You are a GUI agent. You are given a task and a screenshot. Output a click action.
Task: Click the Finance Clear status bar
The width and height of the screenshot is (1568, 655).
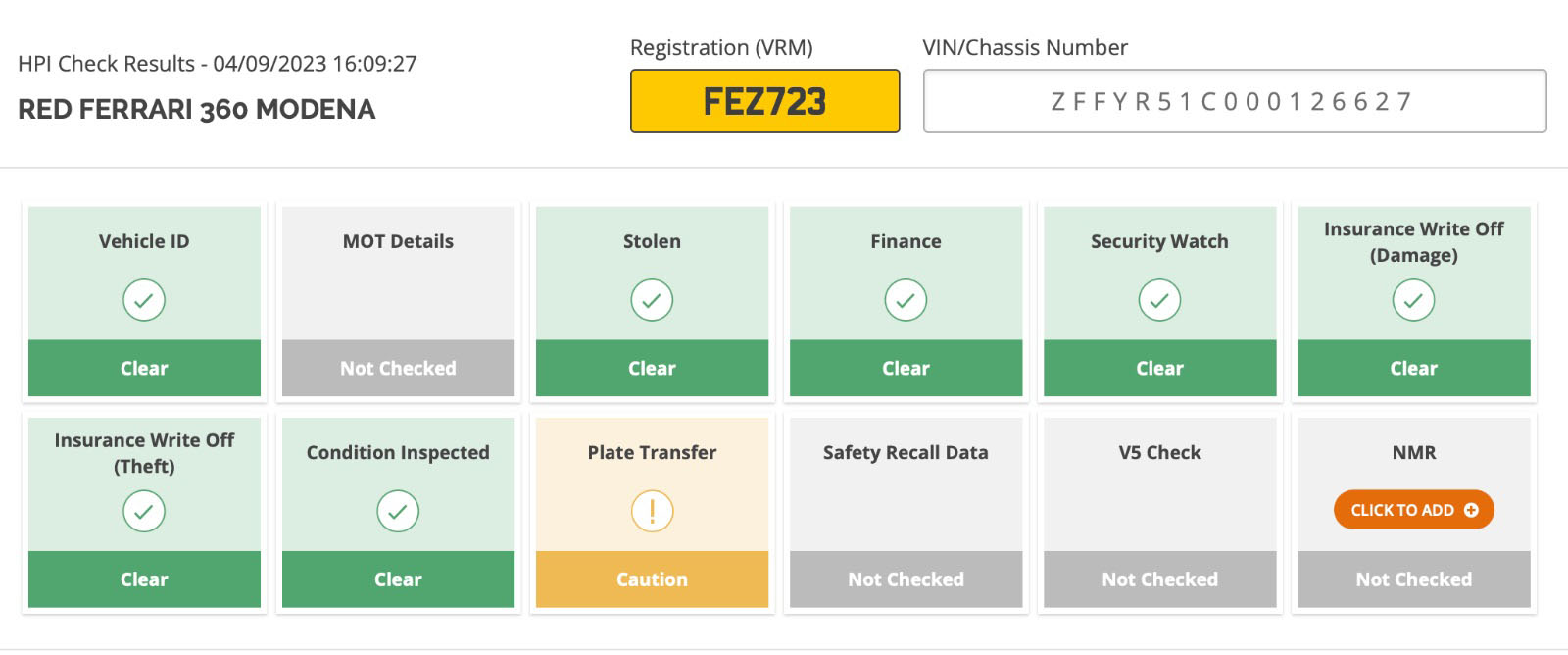point(906,368)
